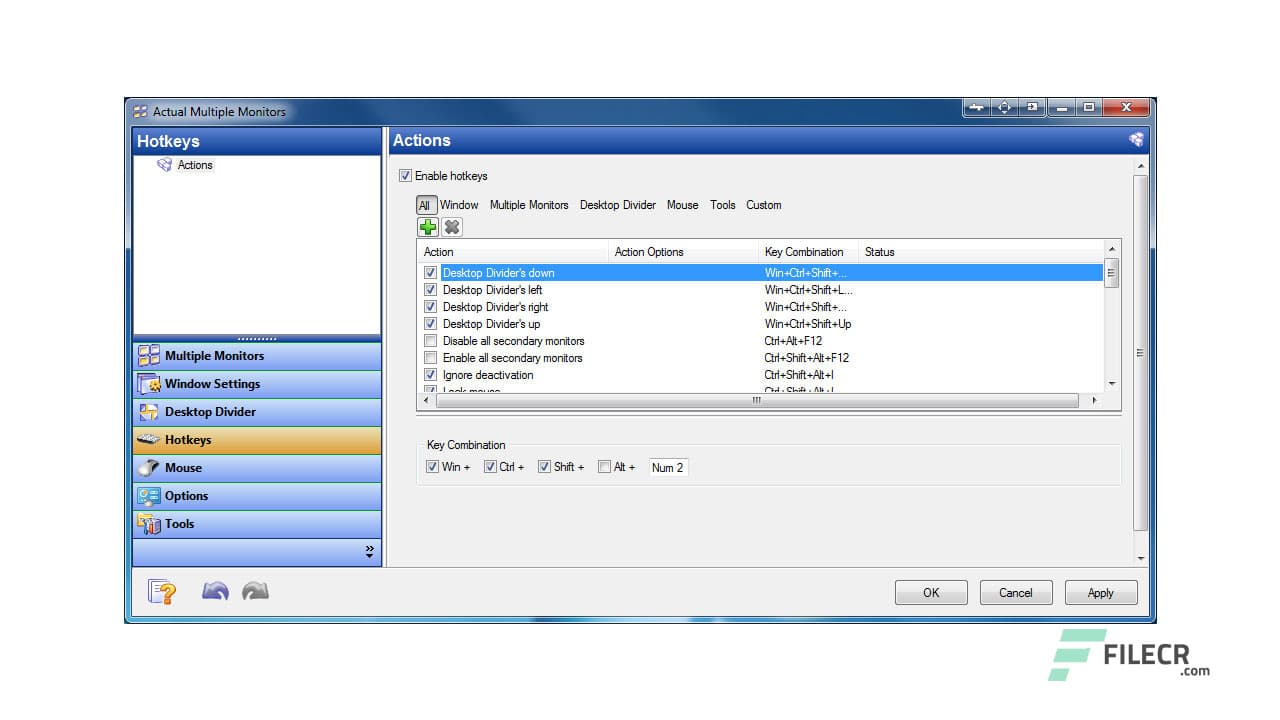
Task: Click the Key Combination column header
Action: [x=809, y=252]
